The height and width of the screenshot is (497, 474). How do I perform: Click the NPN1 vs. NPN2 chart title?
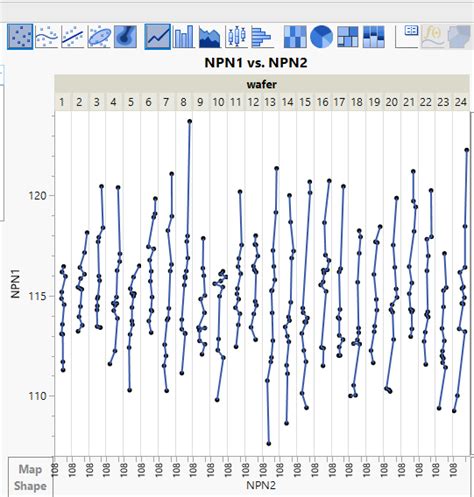tap(256, 63)
